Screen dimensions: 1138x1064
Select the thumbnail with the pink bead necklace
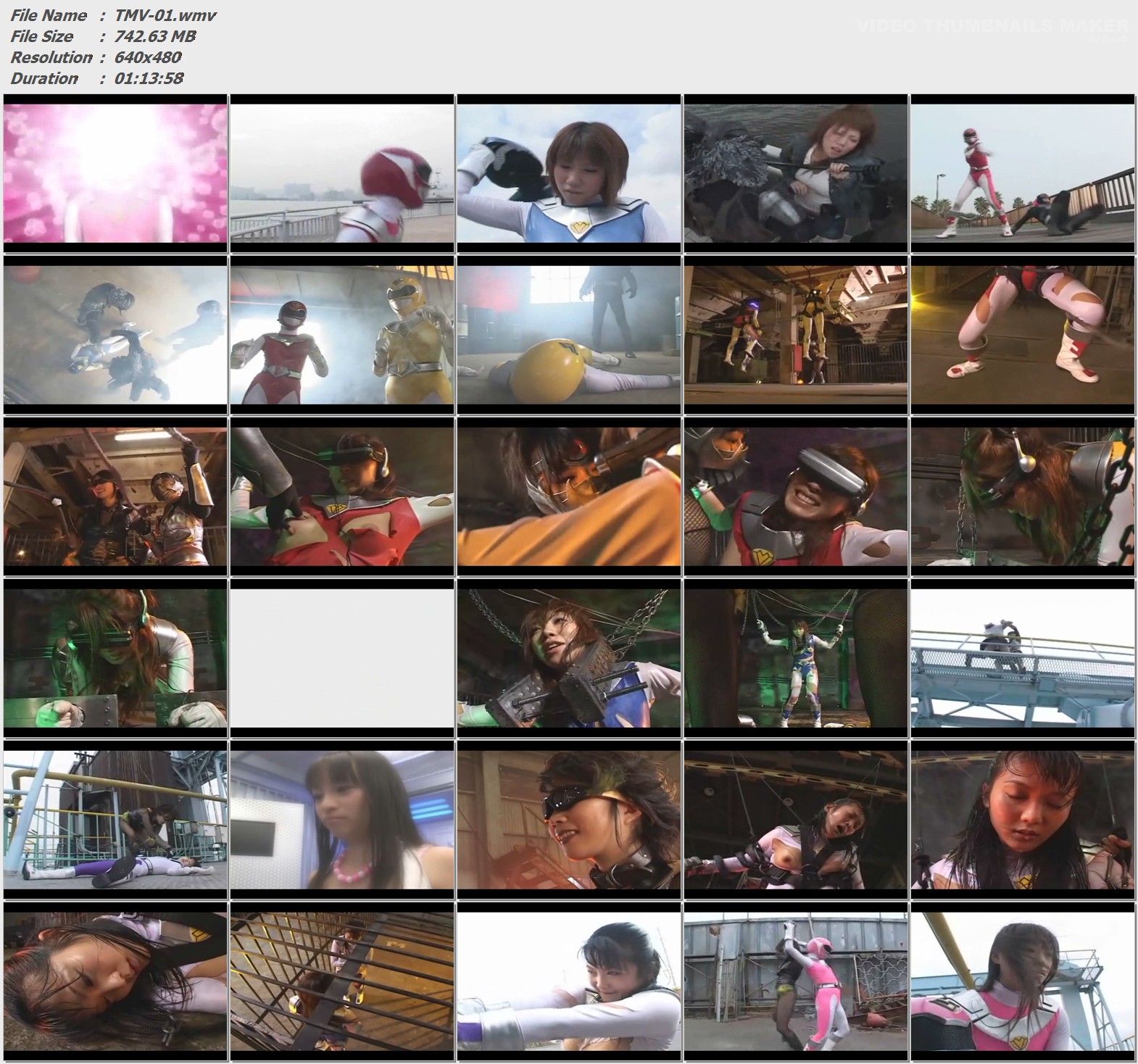click(342, 820)
